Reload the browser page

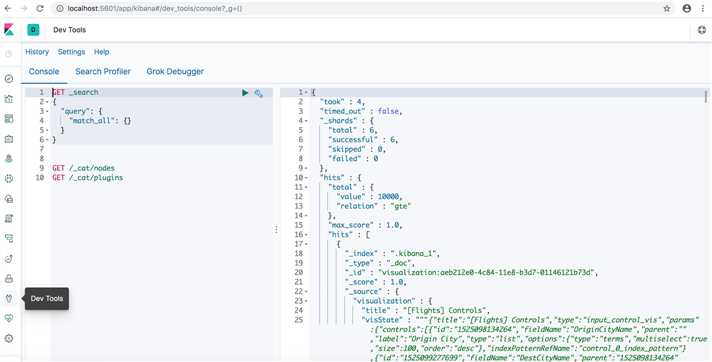pos(40,8)
